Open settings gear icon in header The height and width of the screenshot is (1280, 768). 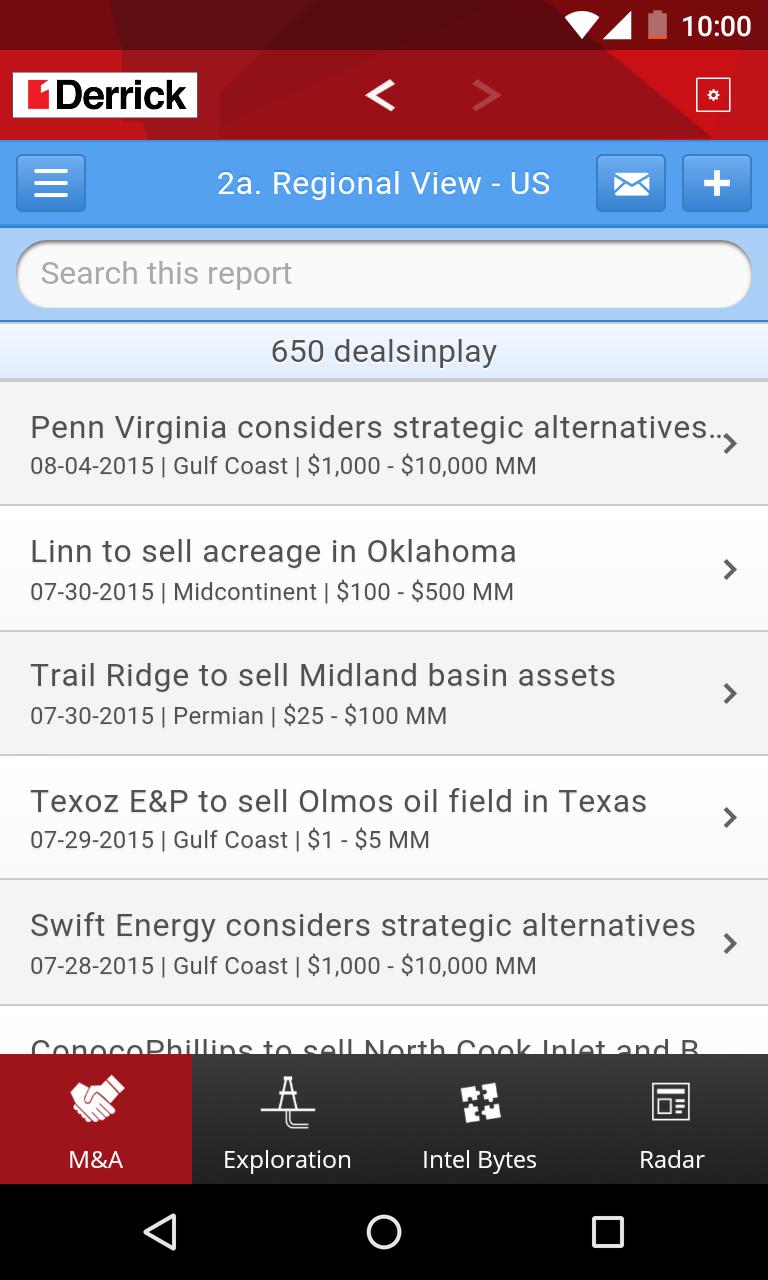[713, 95]
